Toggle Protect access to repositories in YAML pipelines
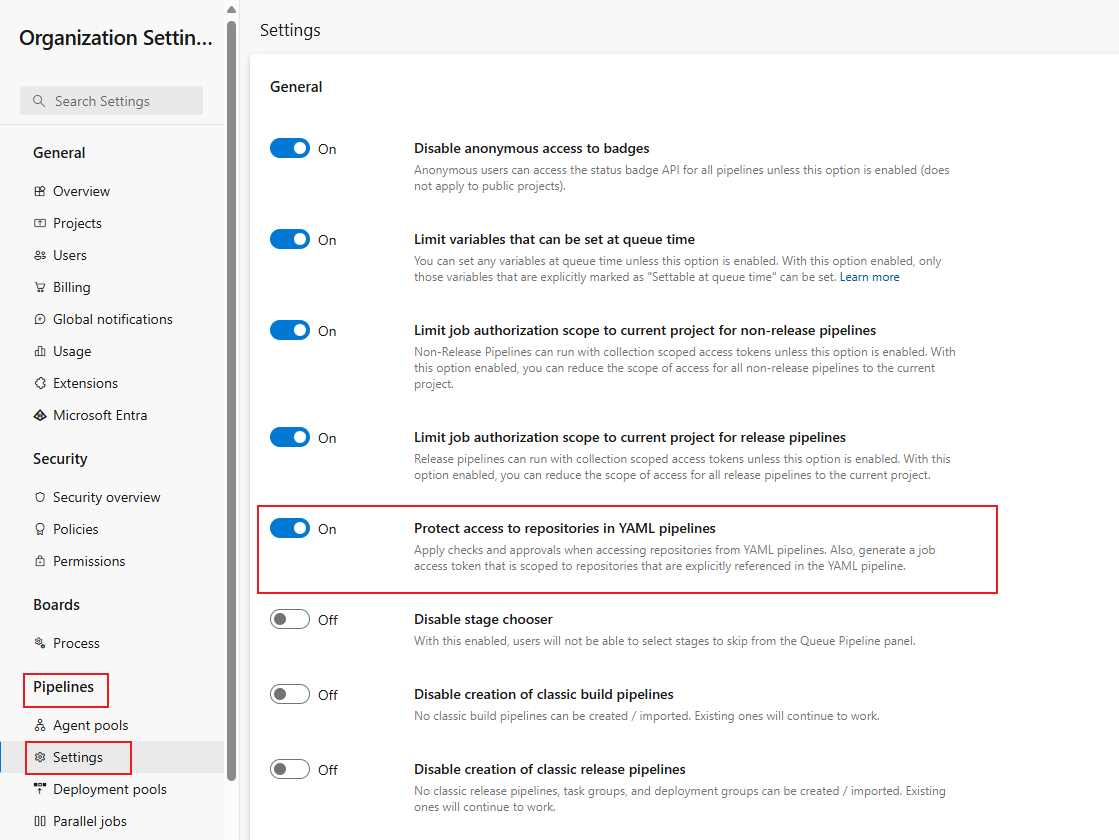Screen dimensions: 1119x840 click(x=290, y=529)
